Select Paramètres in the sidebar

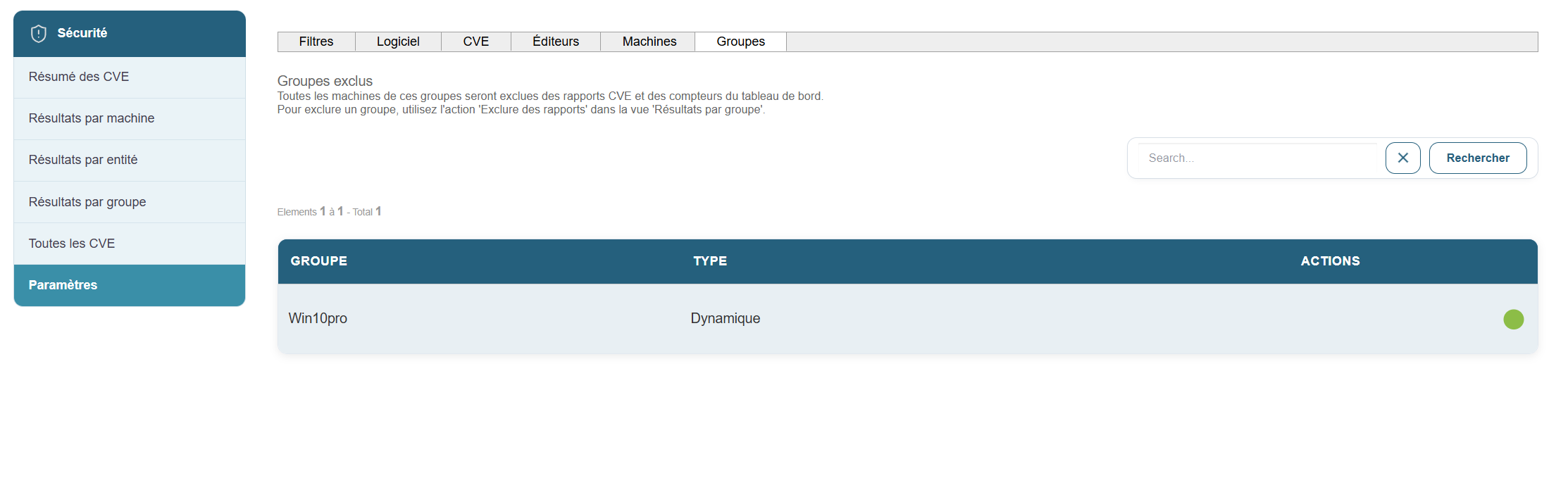tap(63, 285)
